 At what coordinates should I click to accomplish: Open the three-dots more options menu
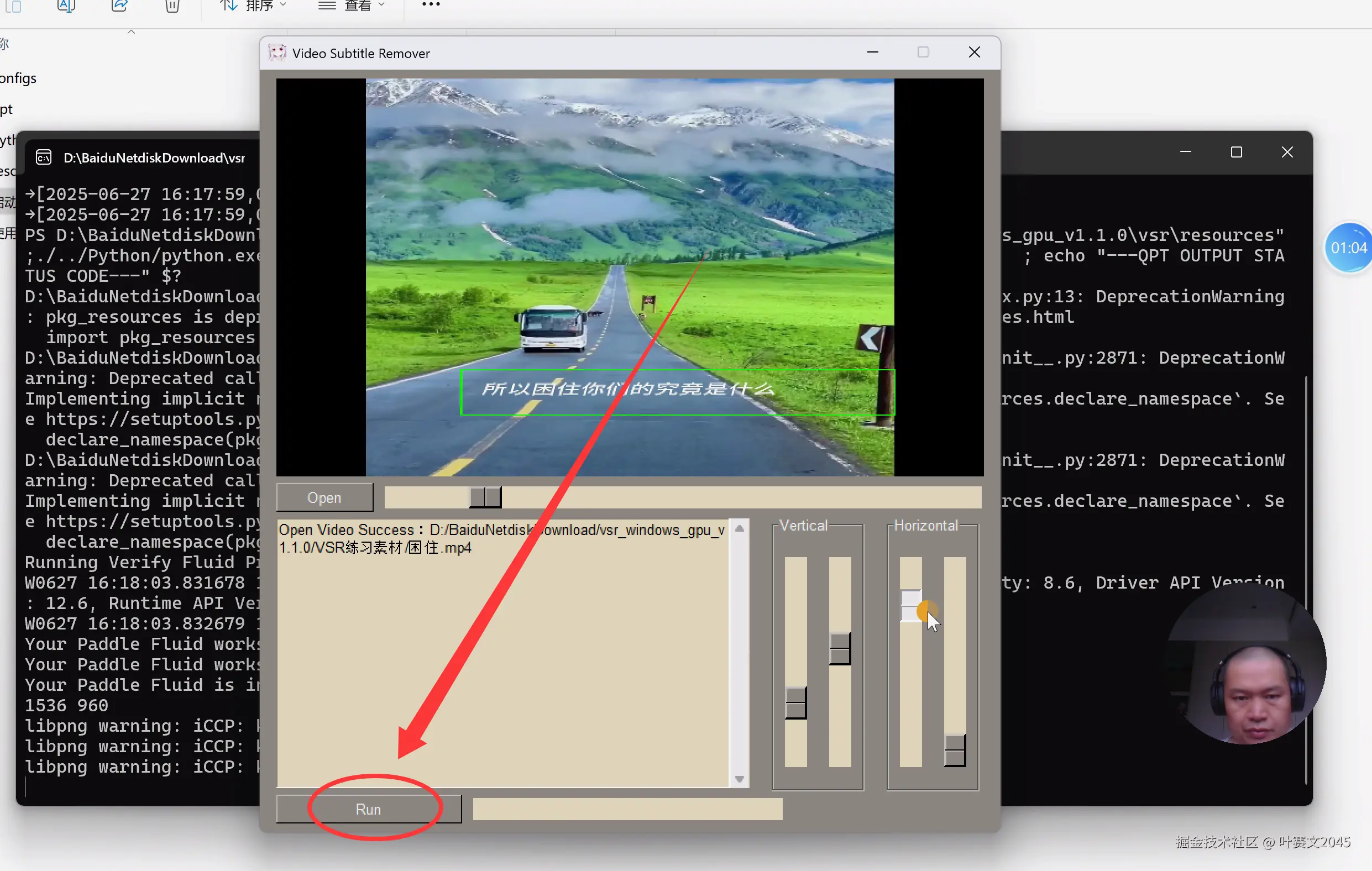(x=431, y=4)
